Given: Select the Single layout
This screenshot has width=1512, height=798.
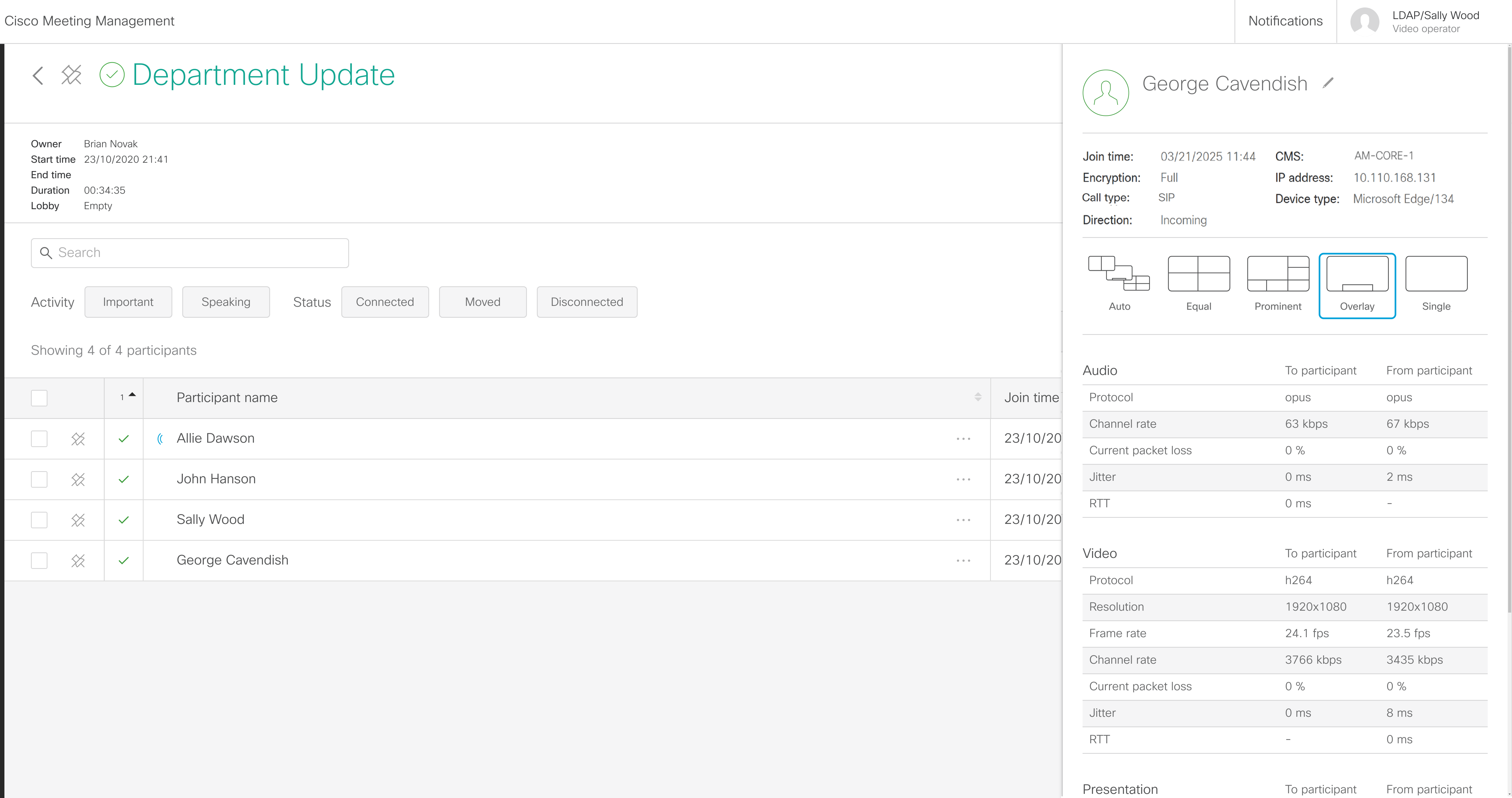Looking at the screenshot, I should click(1436, 285).
